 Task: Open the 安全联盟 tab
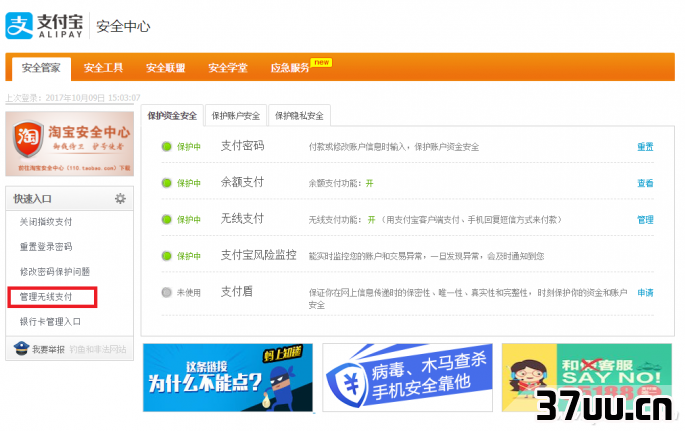(166, 68)
